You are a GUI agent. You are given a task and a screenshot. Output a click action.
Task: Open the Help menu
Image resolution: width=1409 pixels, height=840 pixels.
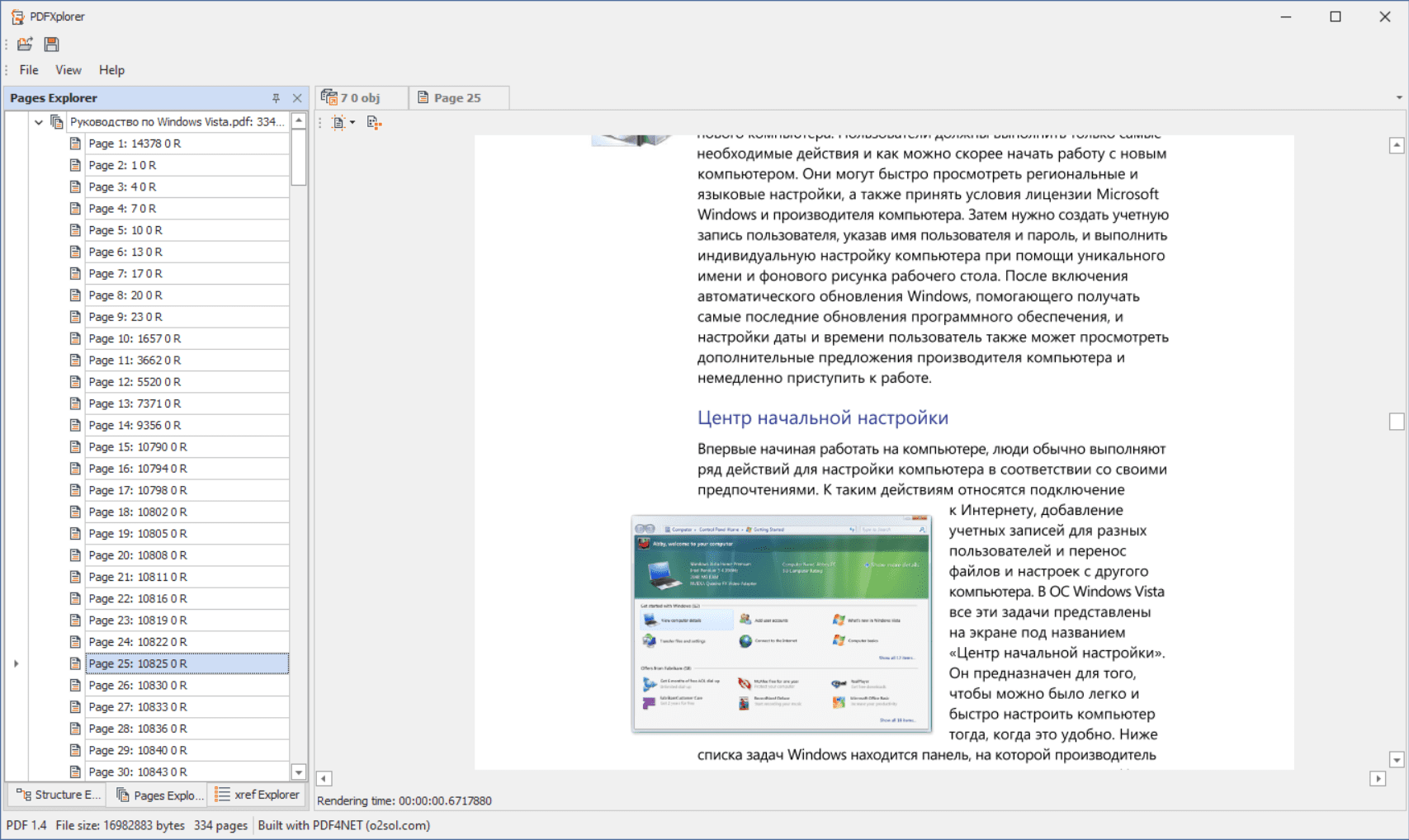pos(111,70)
